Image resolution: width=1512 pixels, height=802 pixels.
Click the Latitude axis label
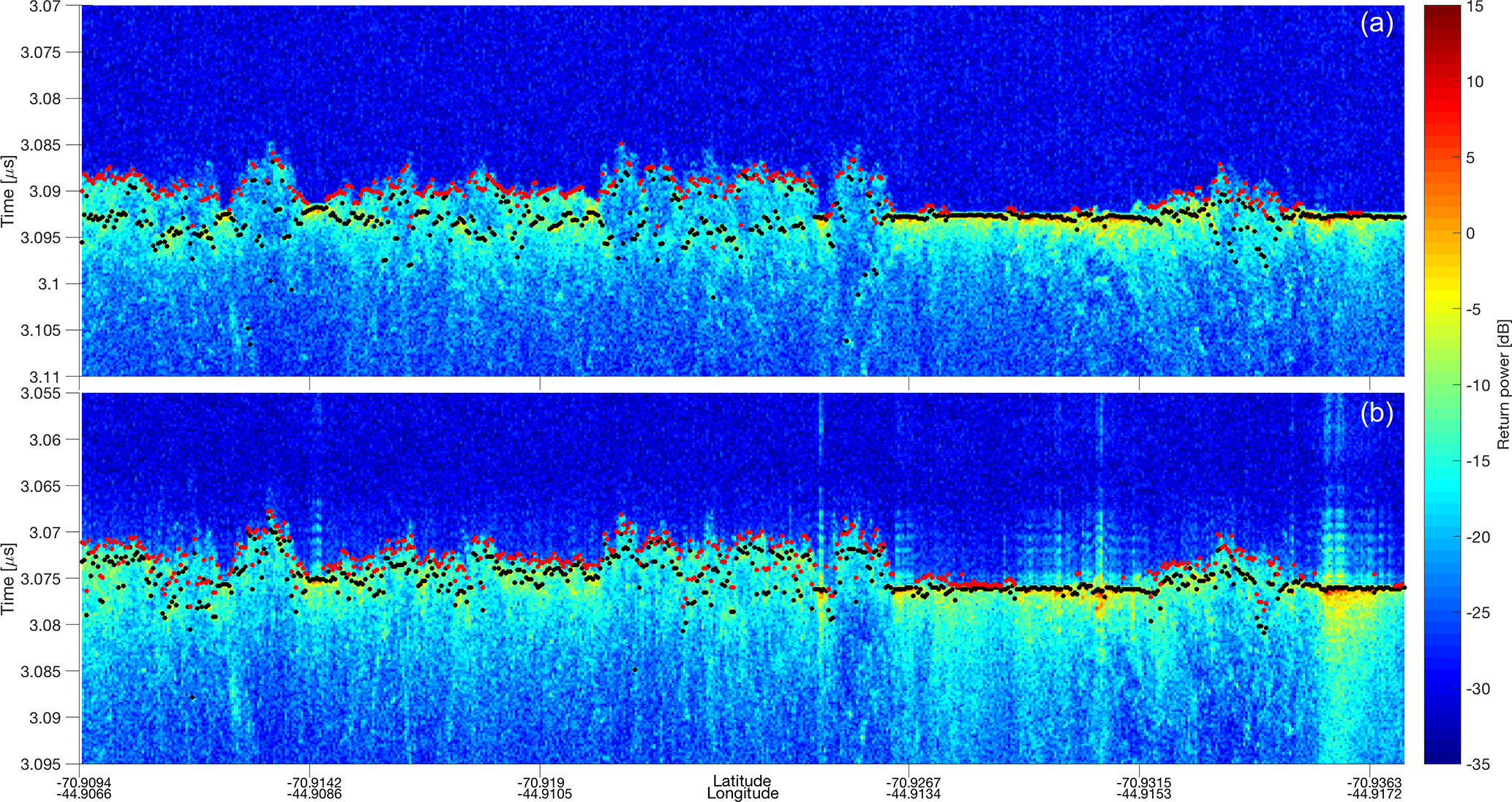click(742, 781)
